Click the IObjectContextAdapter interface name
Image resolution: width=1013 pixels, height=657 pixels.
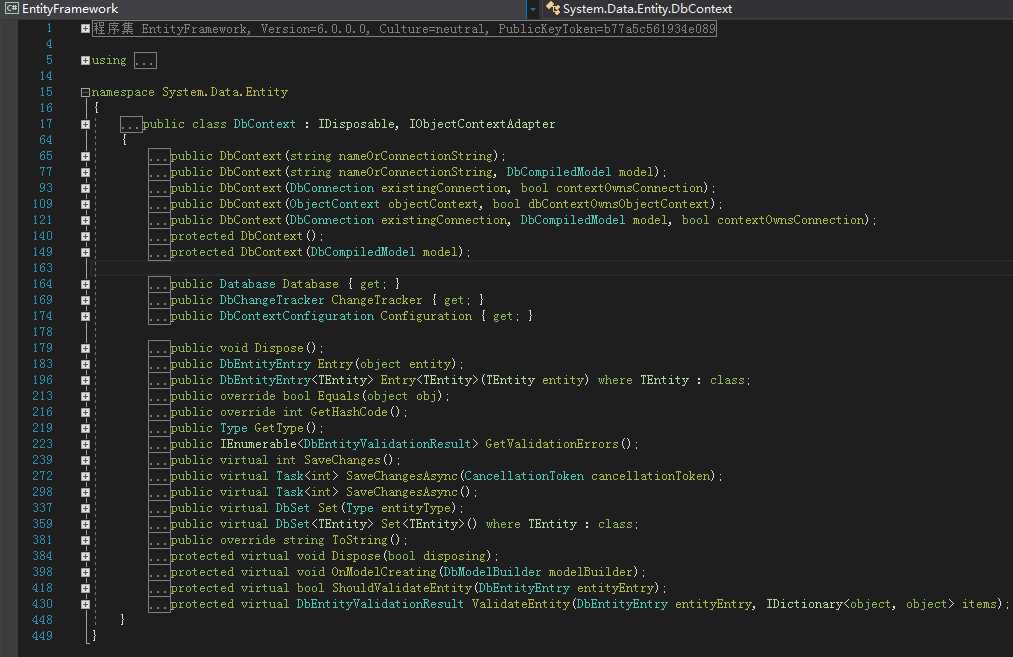(482, 124)
